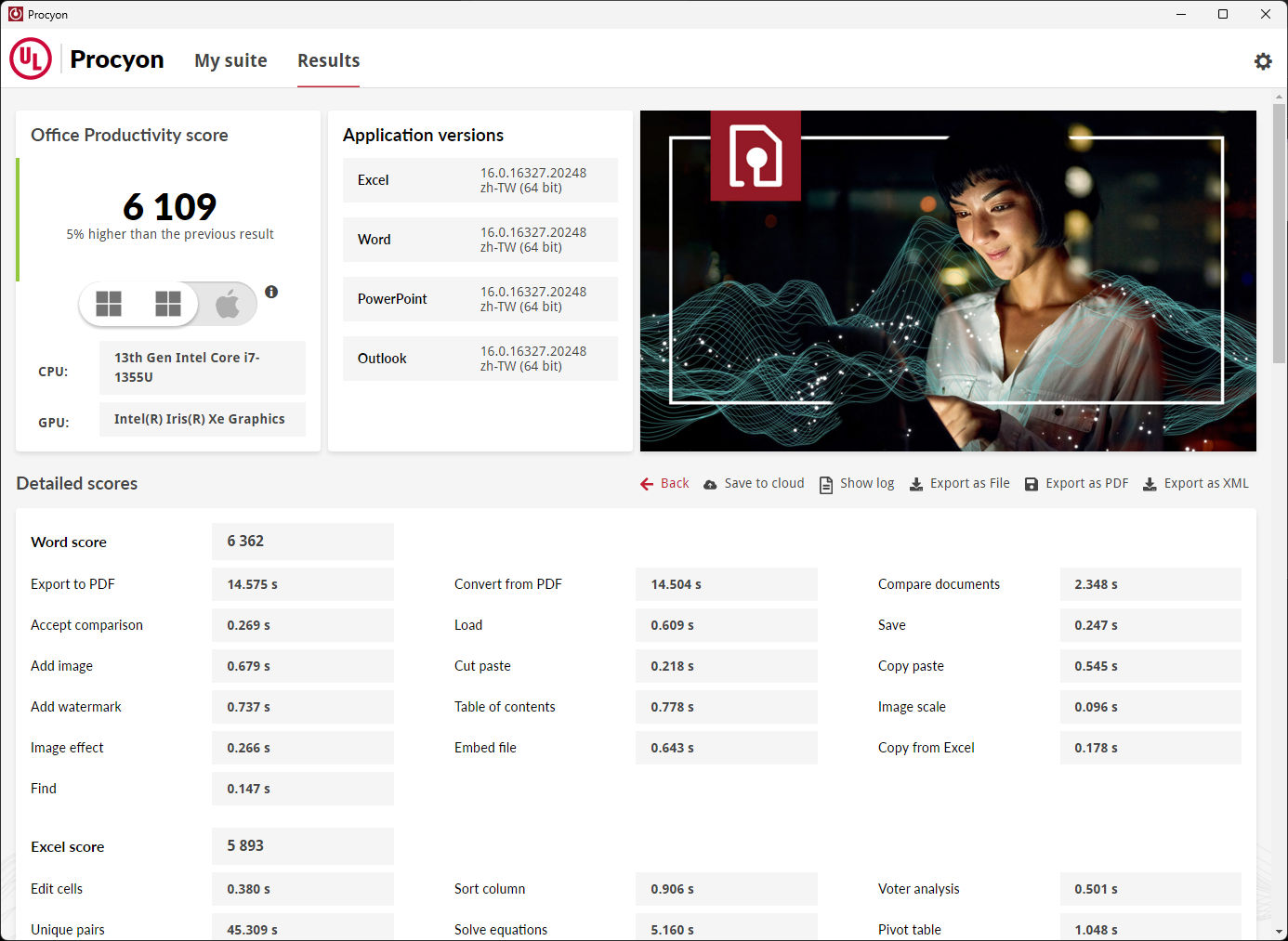Click the Detailed scores heading

77,484
